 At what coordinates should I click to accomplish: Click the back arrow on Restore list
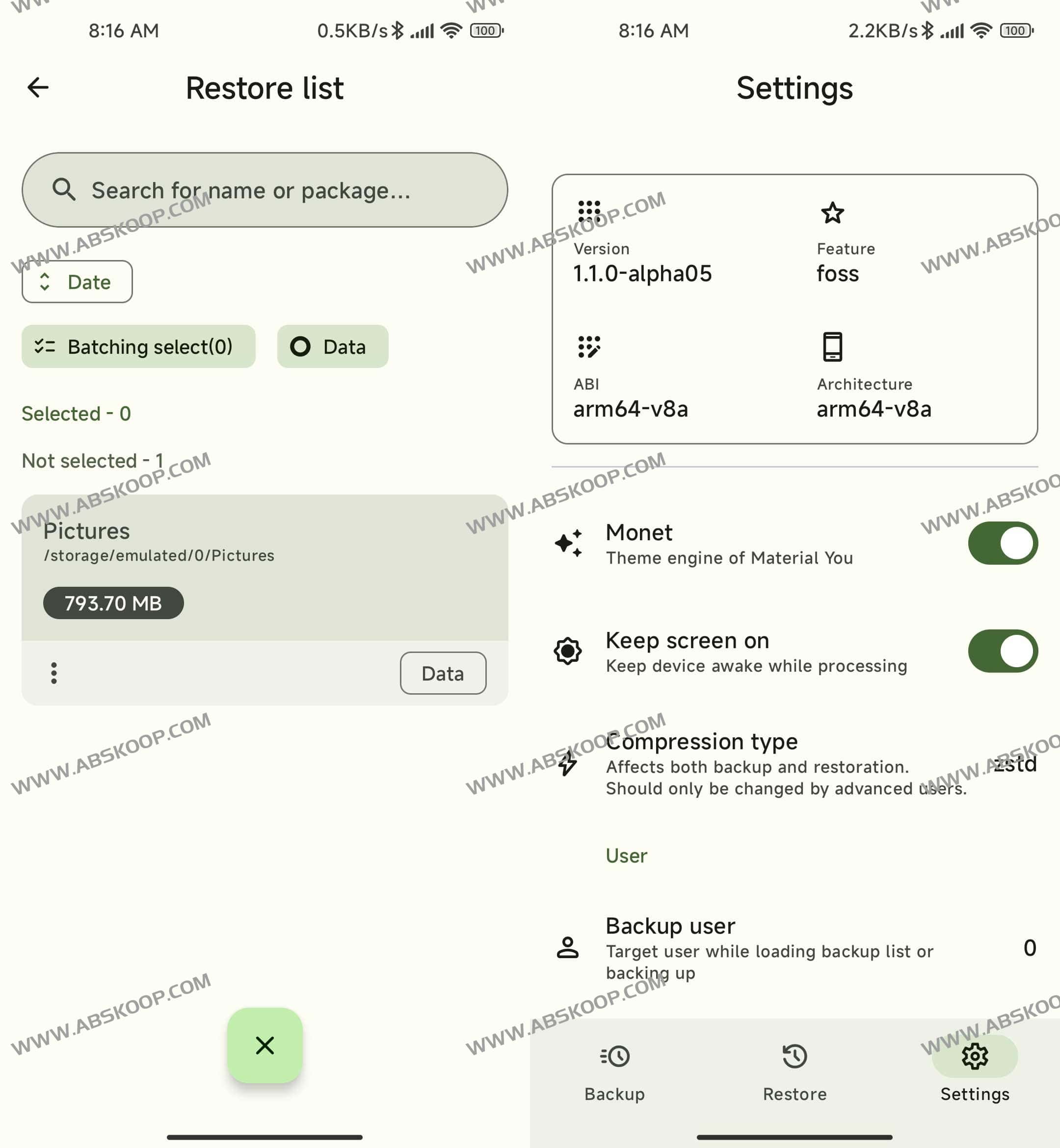point(38,87)
